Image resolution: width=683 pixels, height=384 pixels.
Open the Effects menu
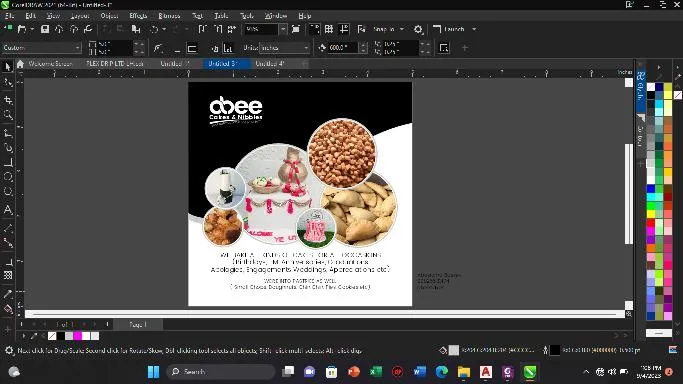pyautogui.click(x=138, y=16)
